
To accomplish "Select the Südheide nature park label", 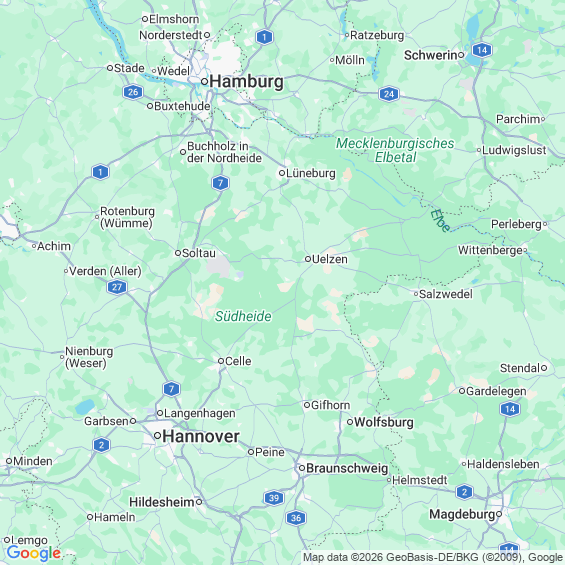I will (243, 316).
